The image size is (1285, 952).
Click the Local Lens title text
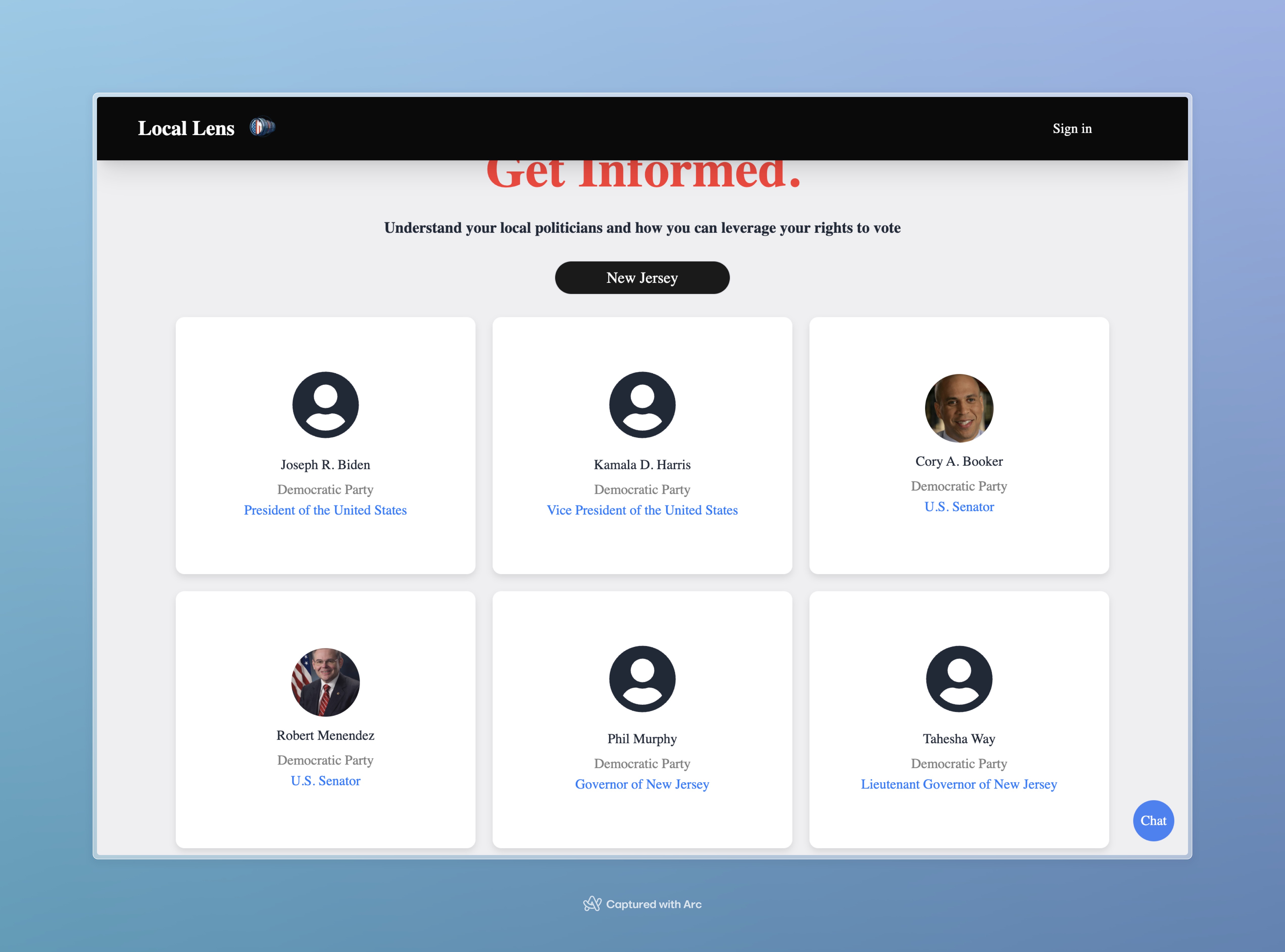pos(186,128)
